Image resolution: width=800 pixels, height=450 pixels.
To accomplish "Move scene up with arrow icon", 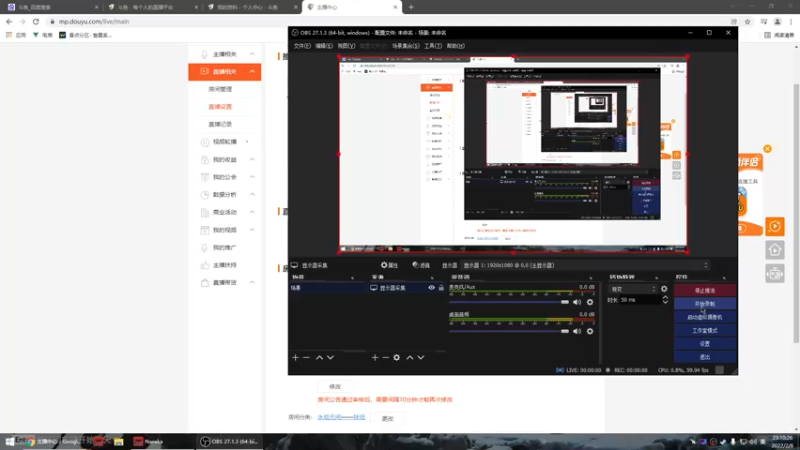I will point(319,358).
